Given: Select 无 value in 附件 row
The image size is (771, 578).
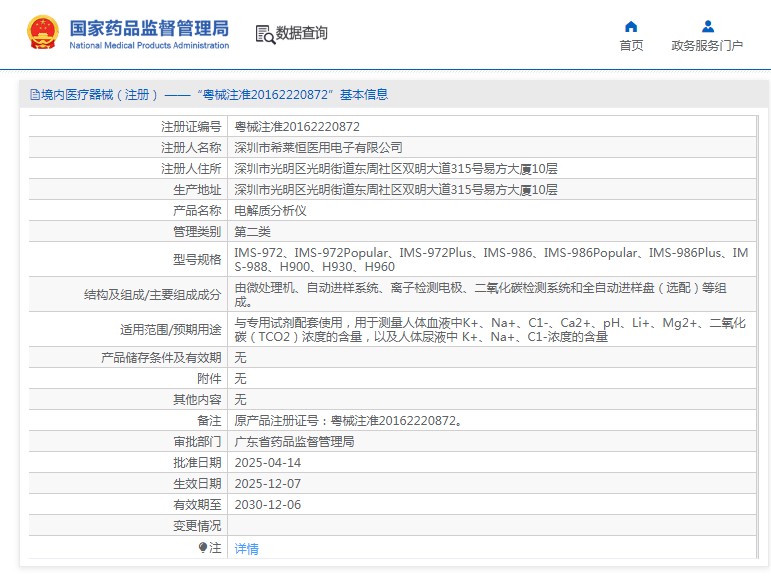Looking at the screenshot, I should [x=240, y=379].
